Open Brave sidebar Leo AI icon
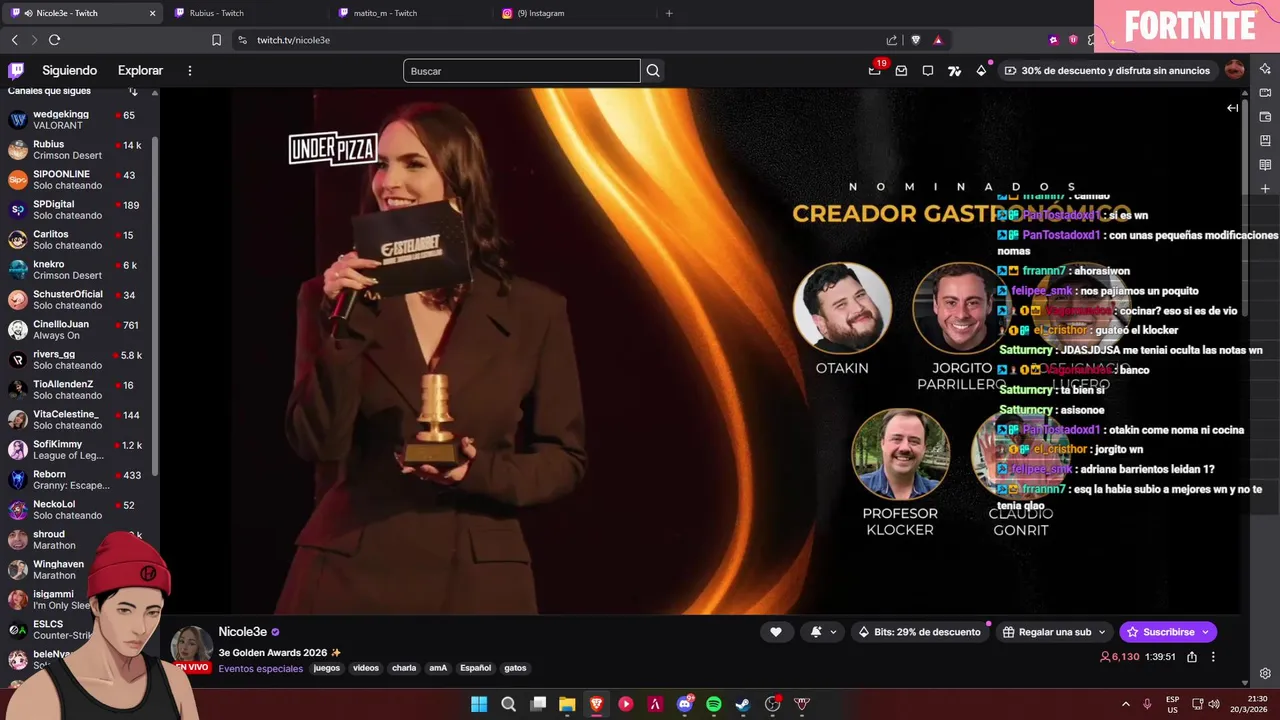This screenshot has width=1280, height=720. 1265,69
